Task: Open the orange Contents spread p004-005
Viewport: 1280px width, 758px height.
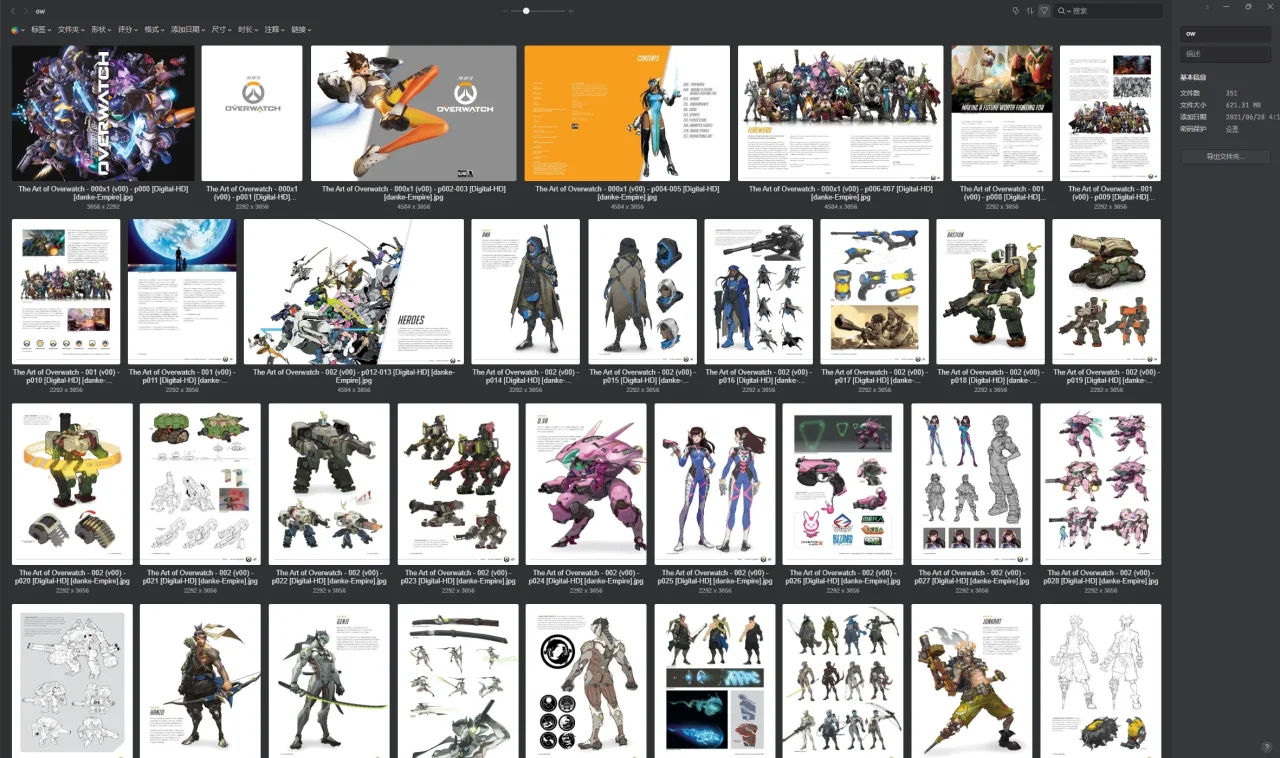Action: (x=627, y=113)
